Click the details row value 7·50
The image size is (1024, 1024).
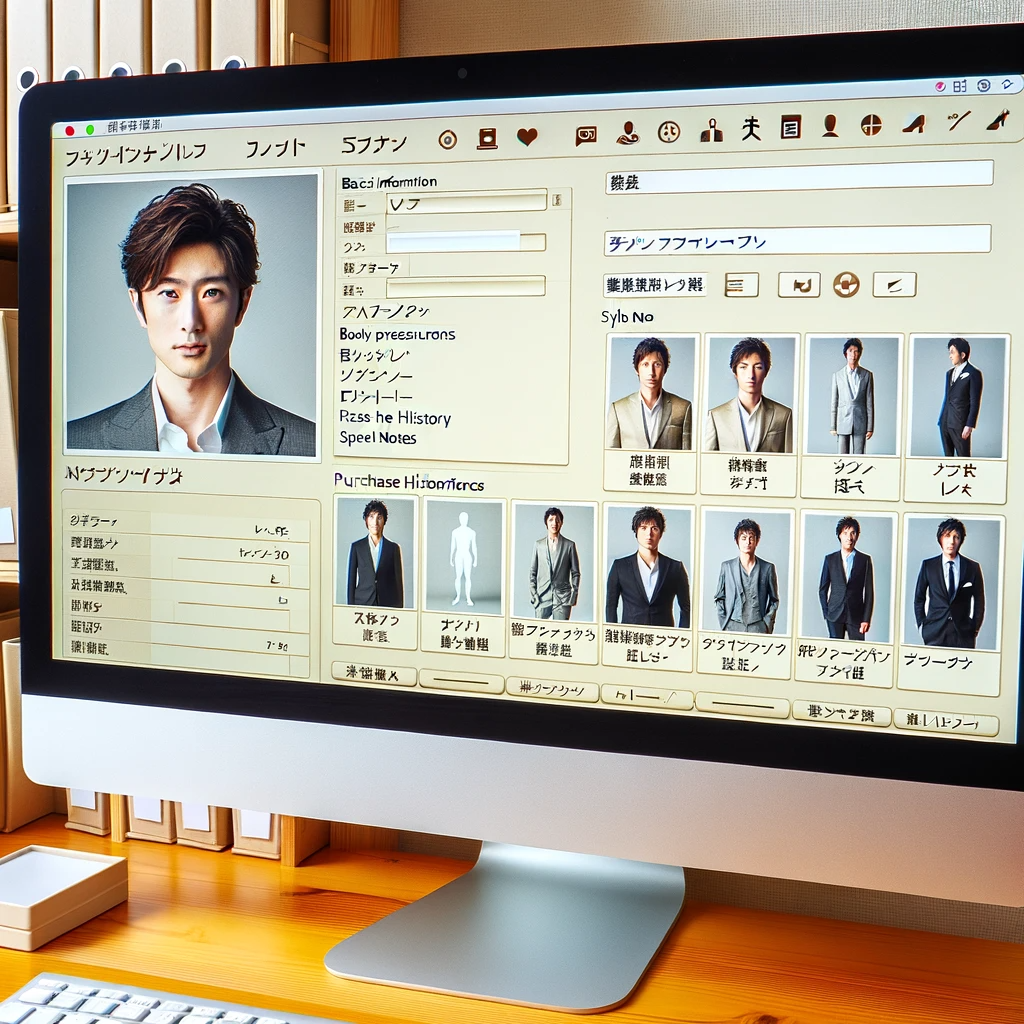[277, 646]
